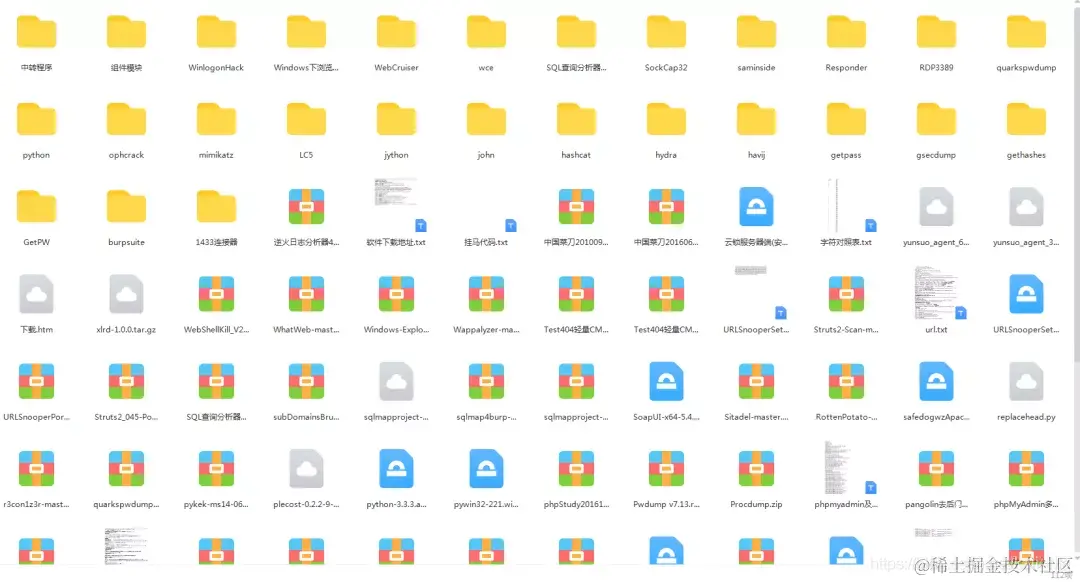Select the Struts2-Scan-master archive
The width and height of the screenshot is (1080, 582).
(x=846, y=294)
